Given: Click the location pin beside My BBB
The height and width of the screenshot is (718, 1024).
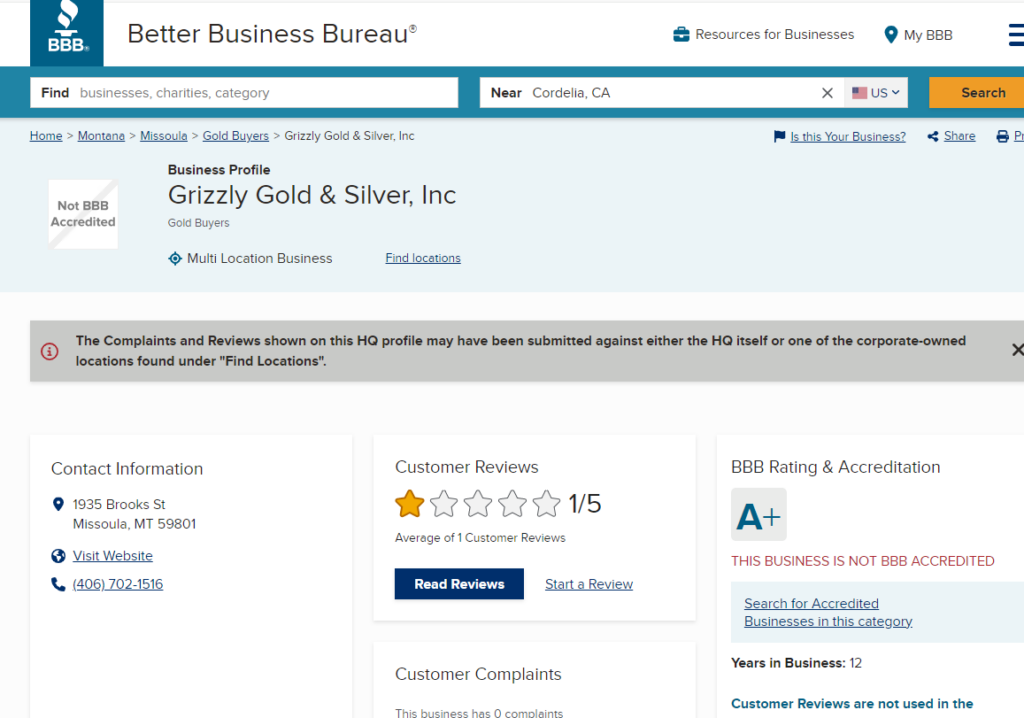Looking at the screenshot, I should tap(891, 35).
